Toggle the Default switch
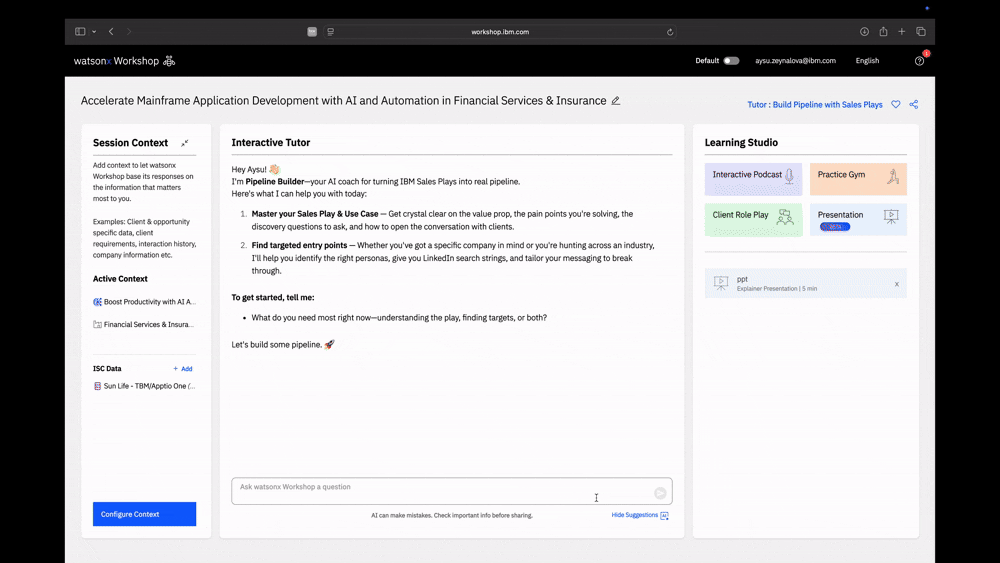Viewport: 1000px width, 563px height. (x=731, y=61)
